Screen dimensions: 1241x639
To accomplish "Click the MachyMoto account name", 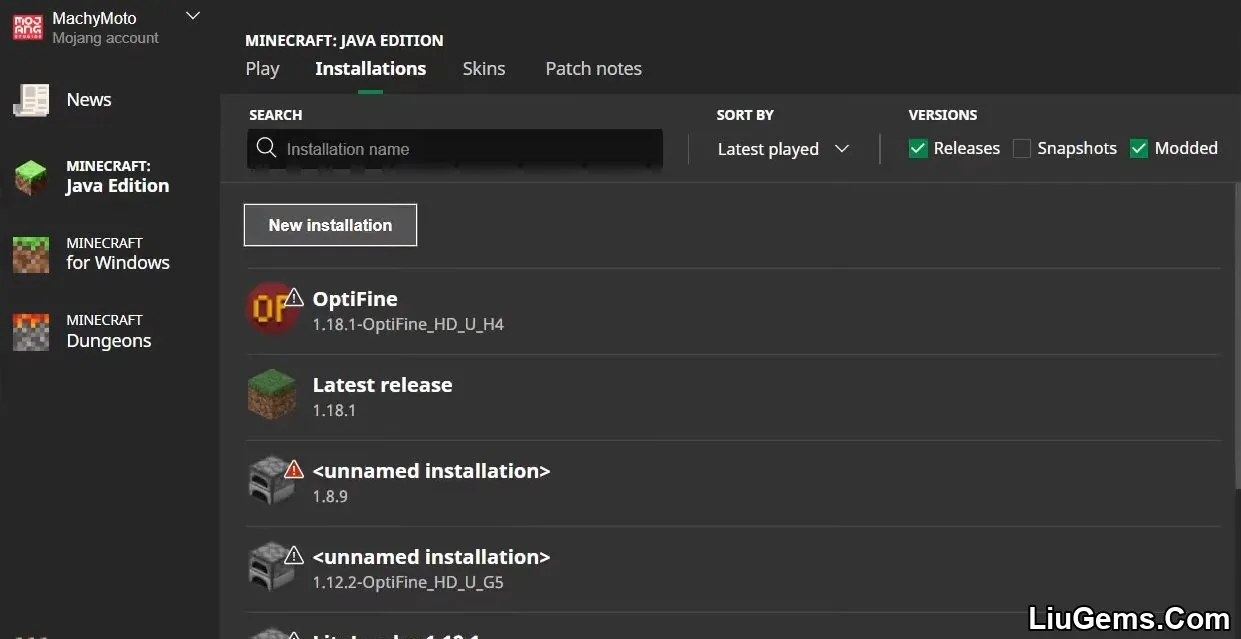I will (94, 18).
